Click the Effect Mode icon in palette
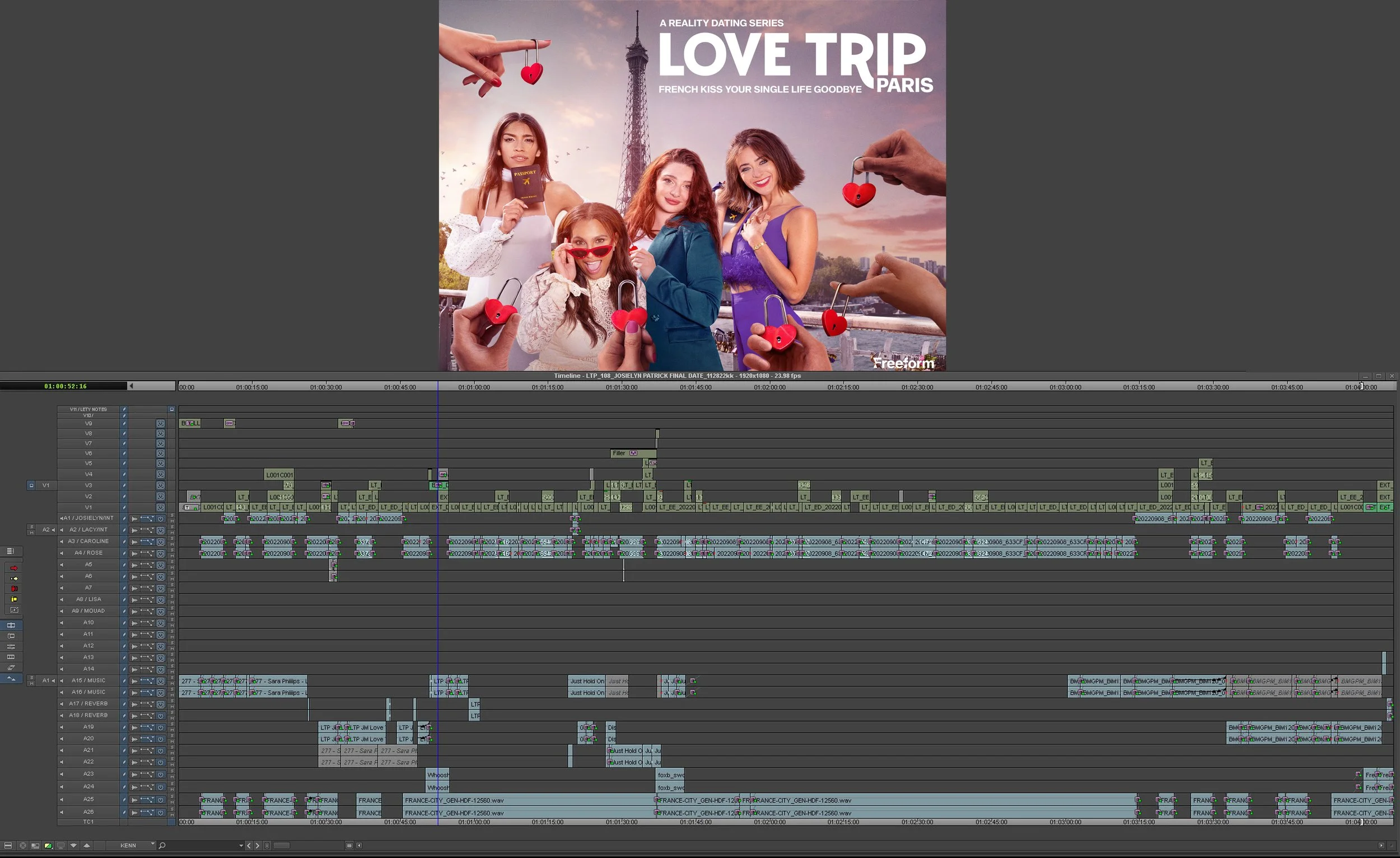The height and width of the screenshot is (858, 1400). click(x=11, y=636)
